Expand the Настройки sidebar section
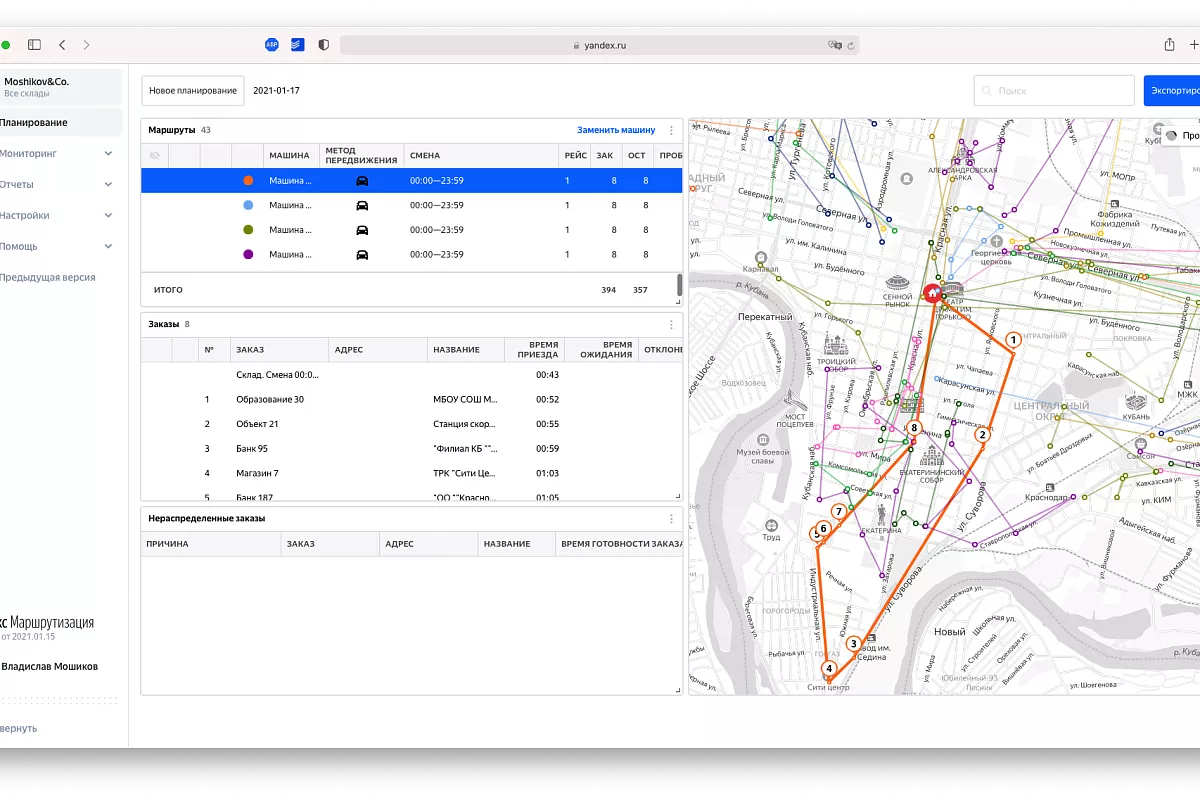The image size is (1200, 800). tap(108, 216)
